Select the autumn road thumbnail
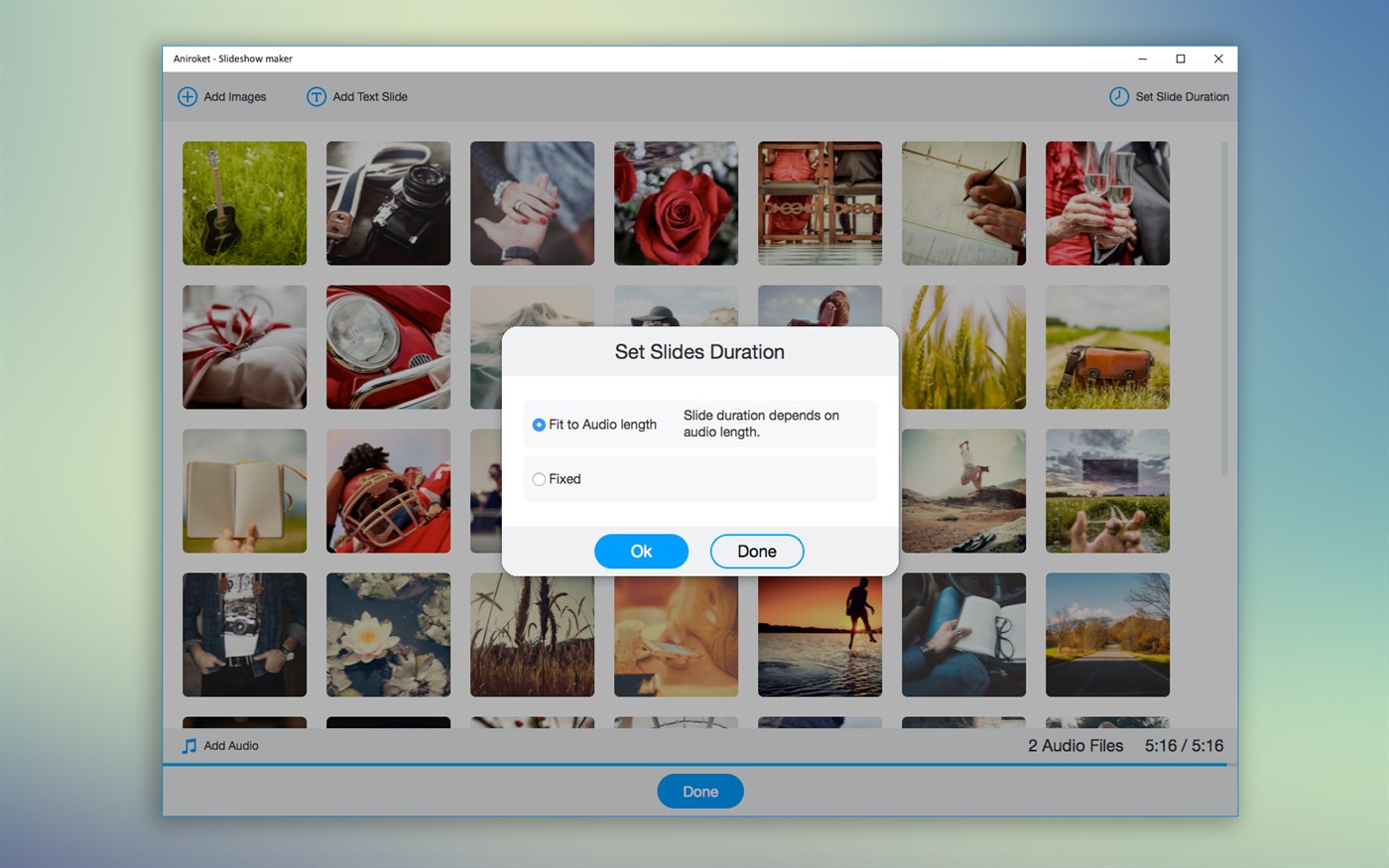 pos(1107,635)
